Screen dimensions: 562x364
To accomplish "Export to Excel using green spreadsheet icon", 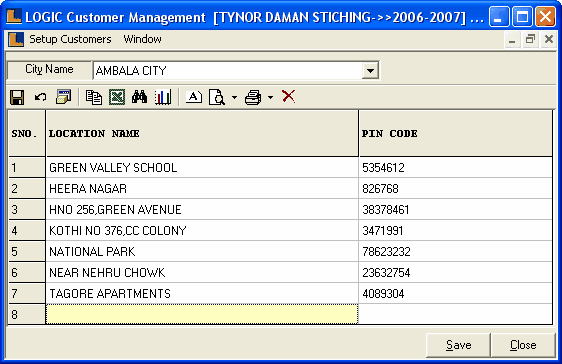I will [117, 97].
